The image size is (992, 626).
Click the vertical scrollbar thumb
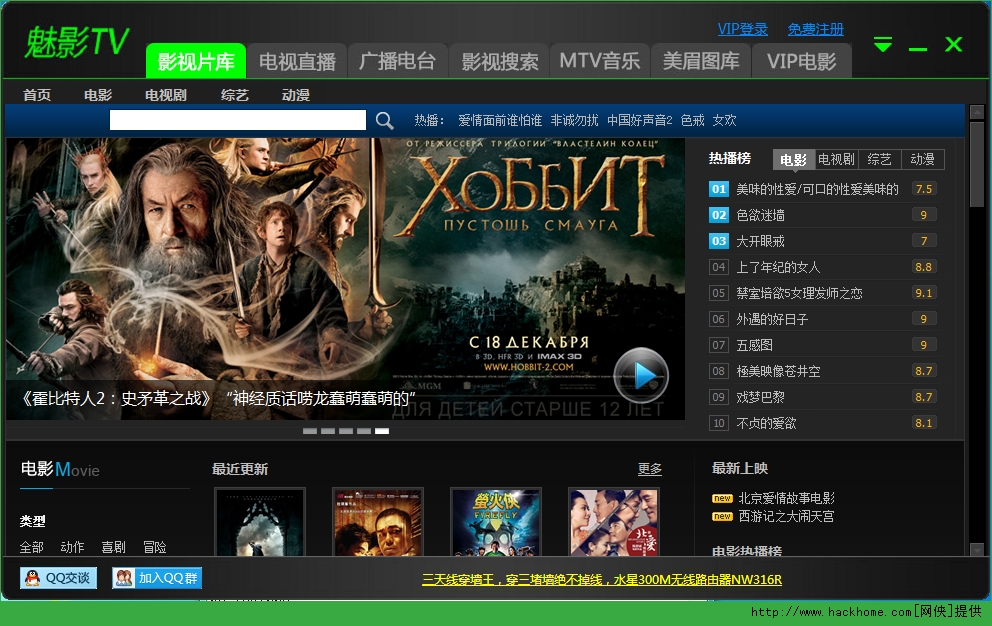[x=977, y=165]
